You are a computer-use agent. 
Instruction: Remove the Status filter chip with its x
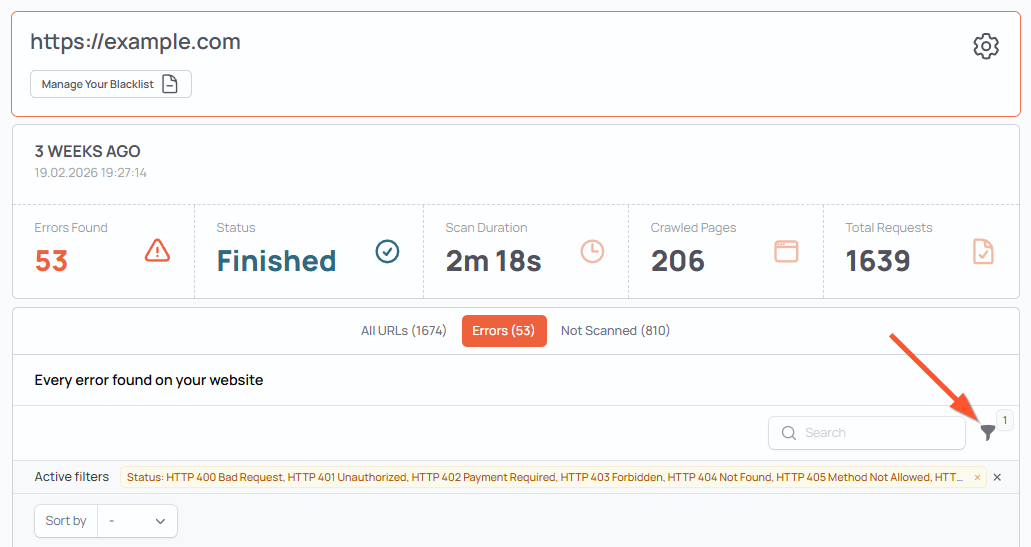[977, 478]
